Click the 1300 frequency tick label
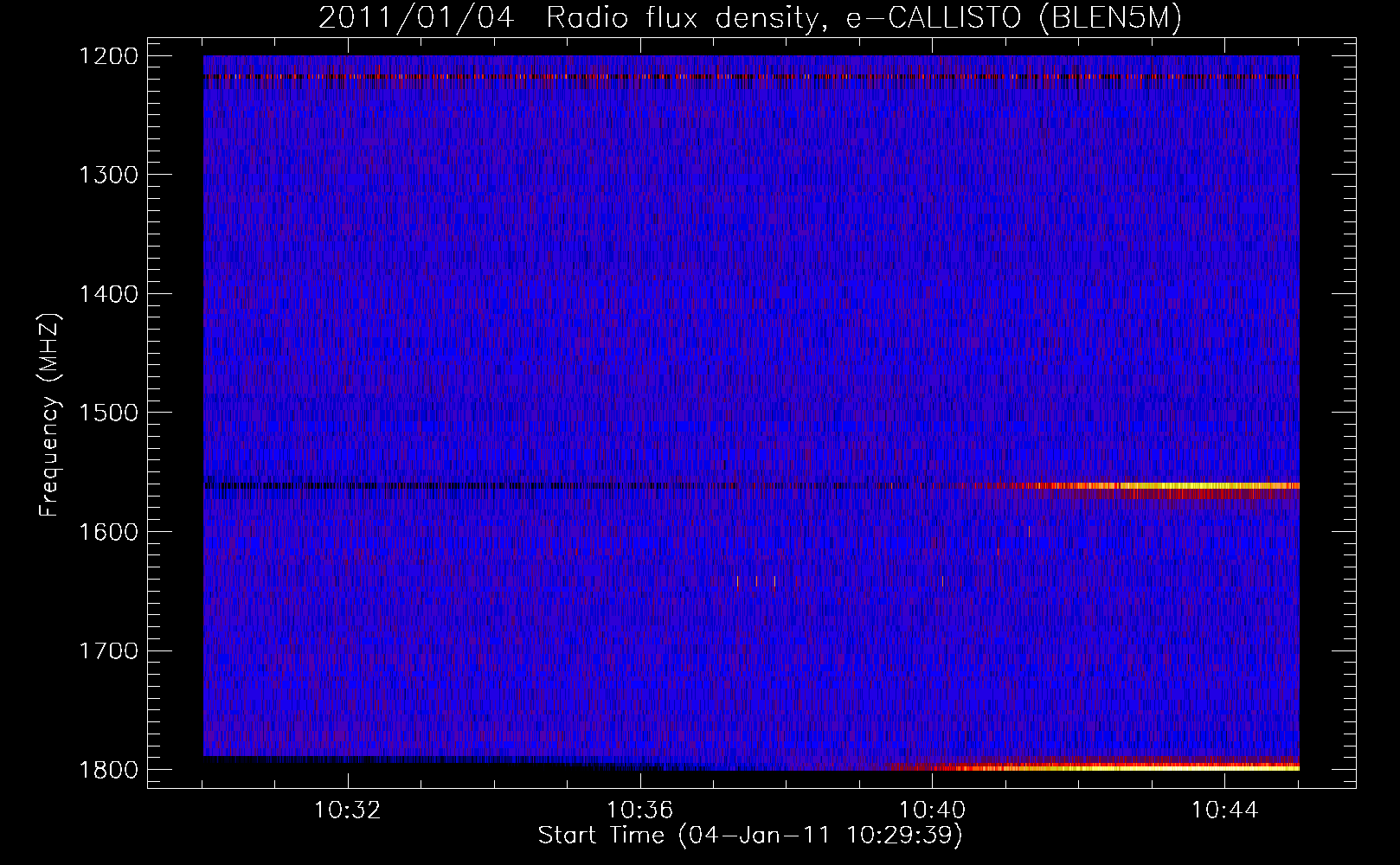The height and width of the screenshot is (865, 1400). click(108, 175)
